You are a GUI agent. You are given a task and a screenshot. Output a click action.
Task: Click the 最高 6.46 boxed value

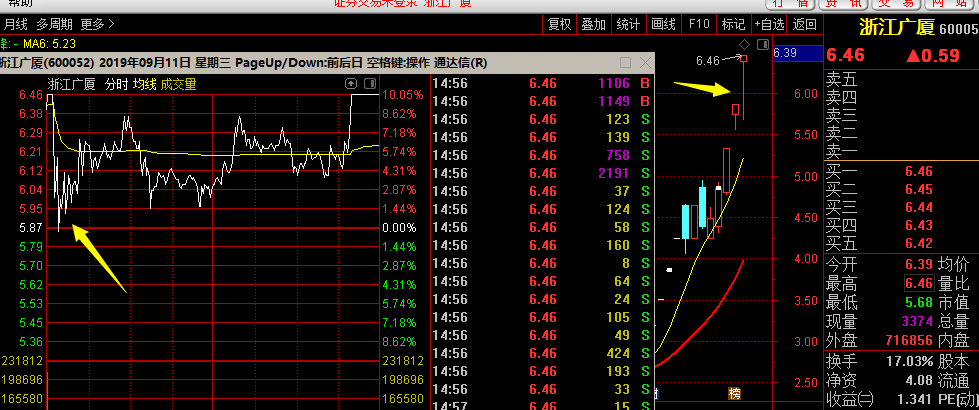pyautogui.click(x=919, y=284)
